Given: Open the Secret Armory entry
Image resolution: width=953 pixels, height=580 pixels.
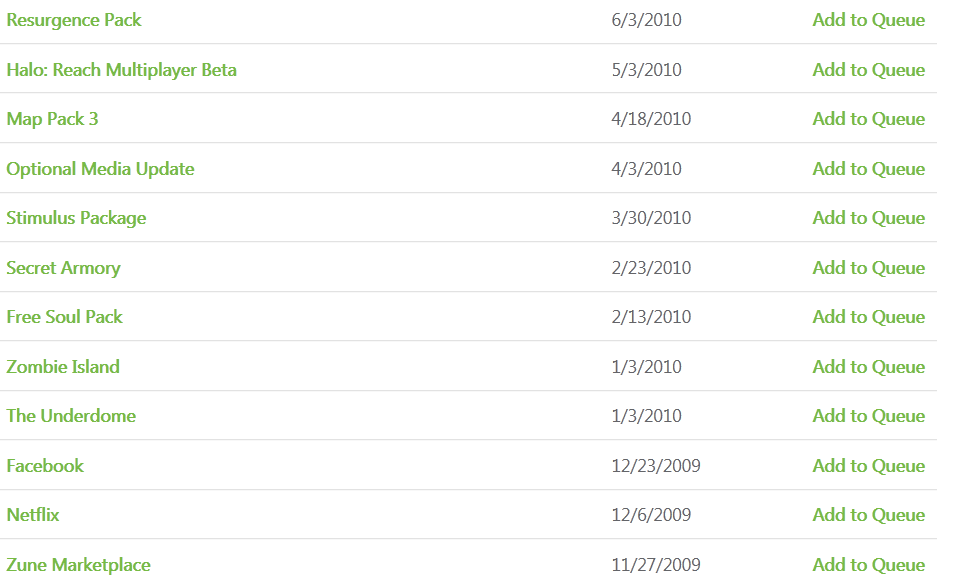Looking at the screenshot, I should click(x=63, y=268).
